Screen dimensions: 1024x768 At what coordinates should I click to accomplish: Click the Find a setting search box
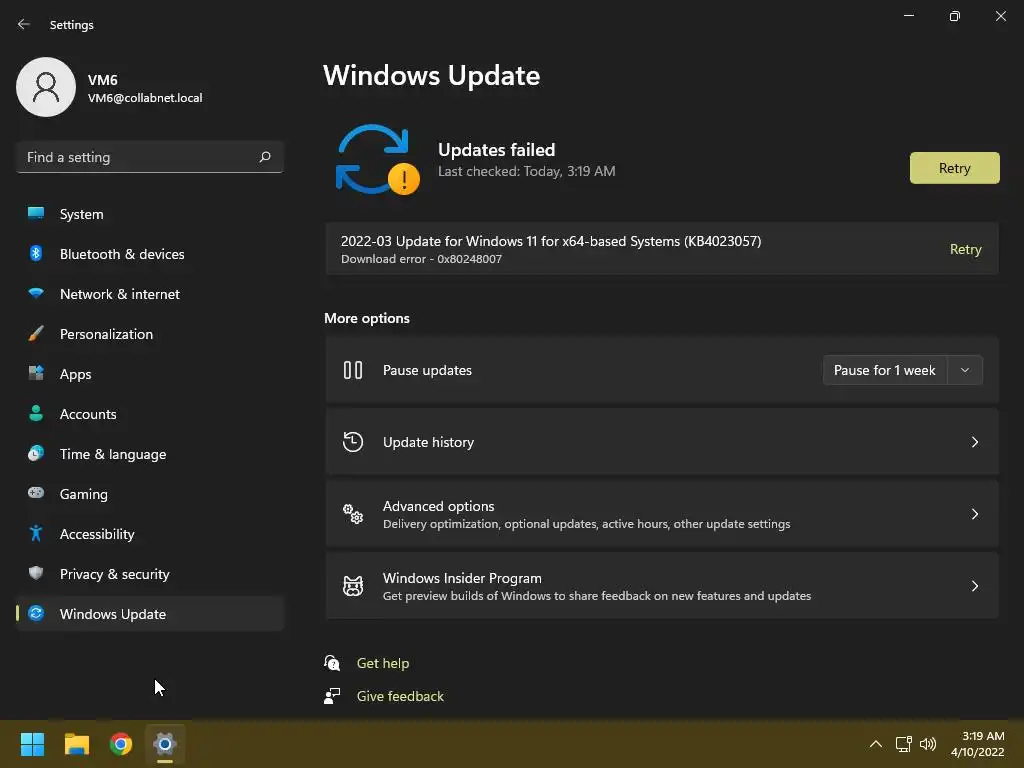click(x=150, y=157)
